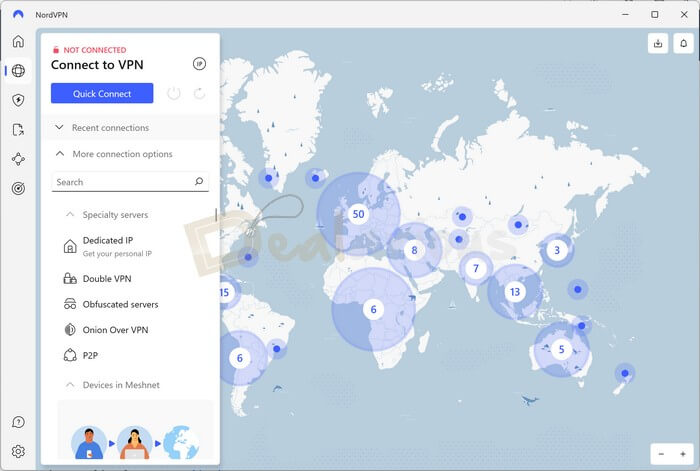Screen dimensions: 700x471
Task: Zoom out the map with minus button
Action: coord(661,454)
